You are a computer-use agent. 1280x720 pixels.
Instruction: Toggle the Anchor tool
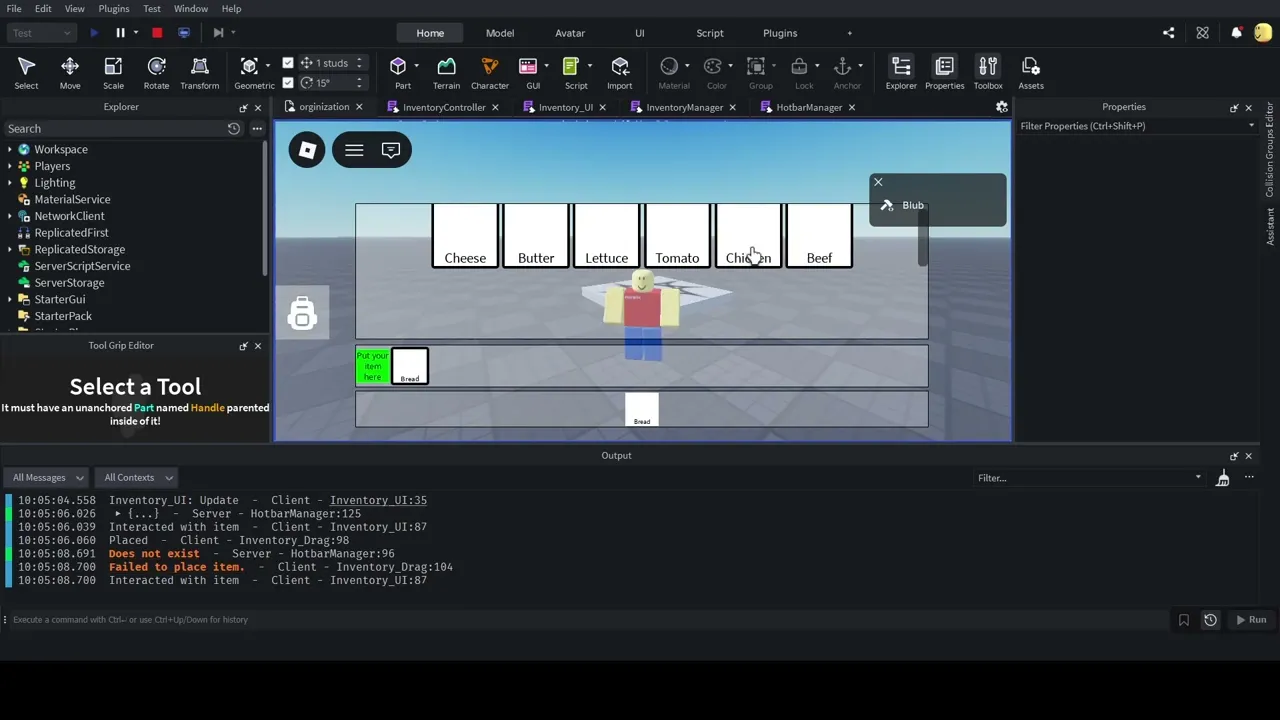(842, 72)
